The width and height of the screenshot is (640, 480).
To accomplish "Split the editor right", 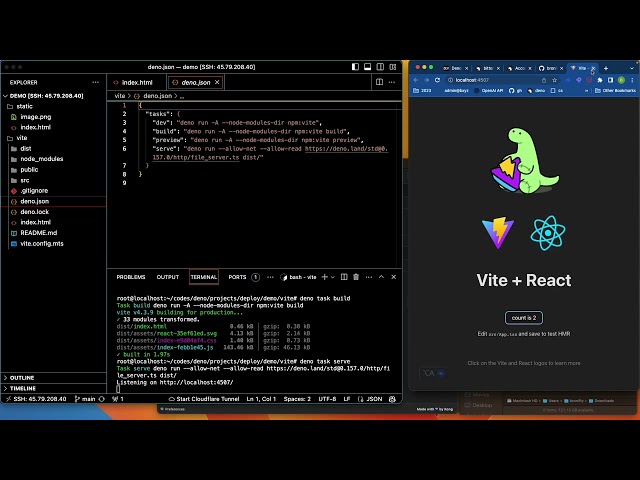I will click(x=379, y=82).
